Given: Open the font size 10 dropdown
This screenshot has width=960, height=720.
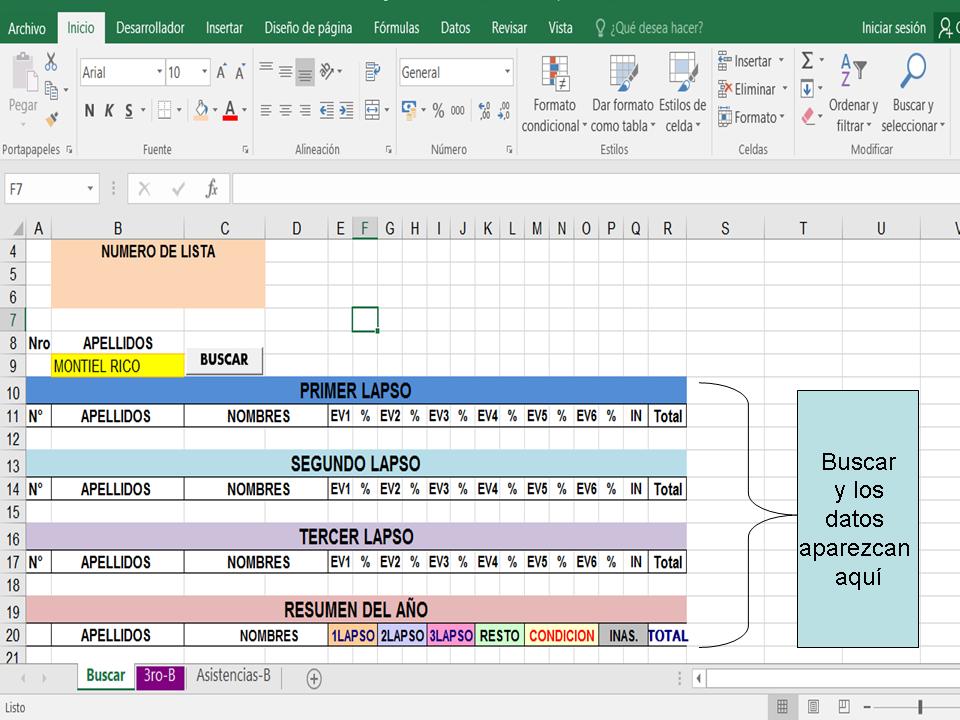Looking at the screenshot, I should [204, 72].
